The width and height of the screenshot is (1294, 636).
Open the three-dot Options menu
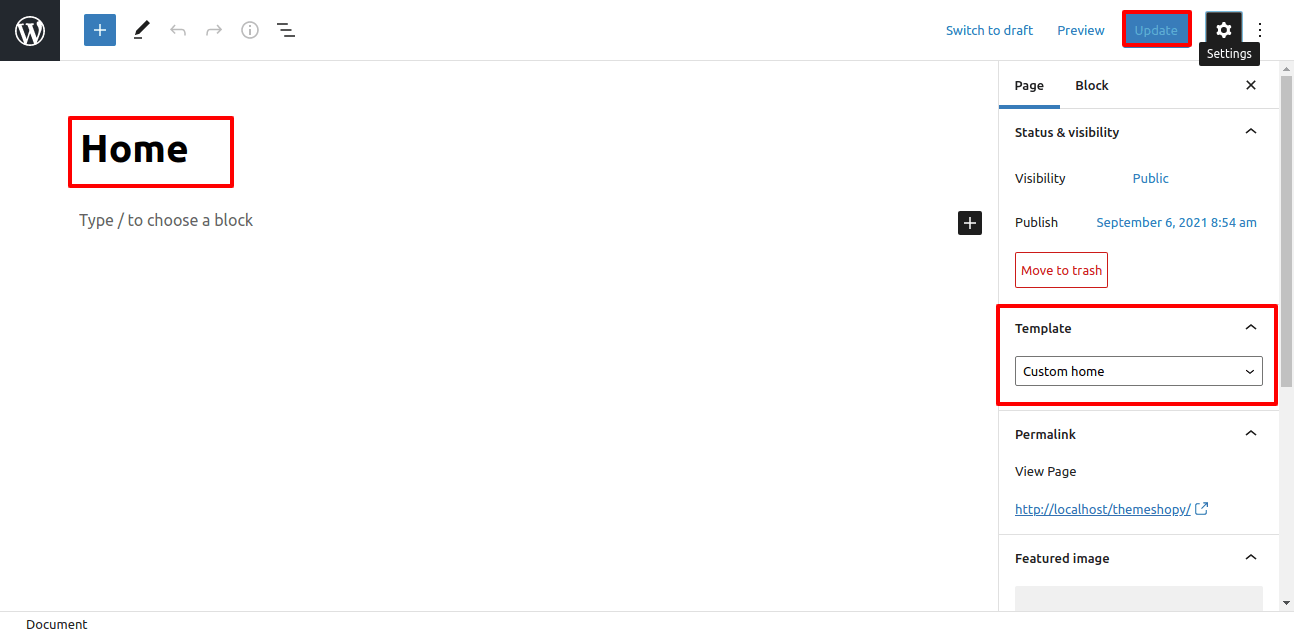(x=1260, y=30)
